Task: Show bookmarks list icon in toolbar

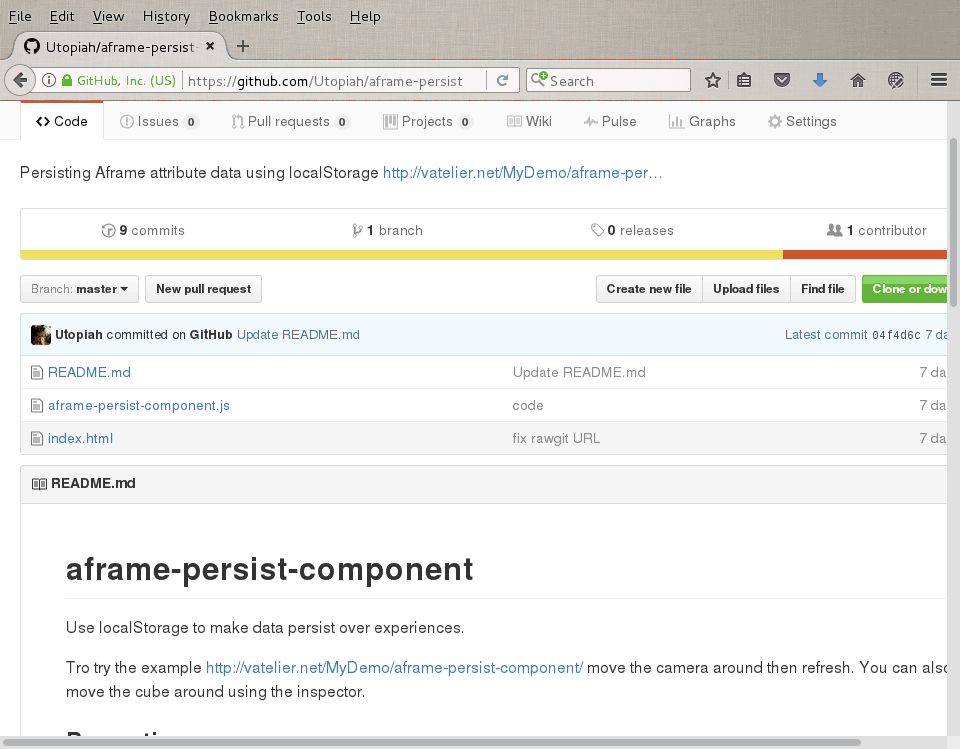Action: tap(745, 81)
